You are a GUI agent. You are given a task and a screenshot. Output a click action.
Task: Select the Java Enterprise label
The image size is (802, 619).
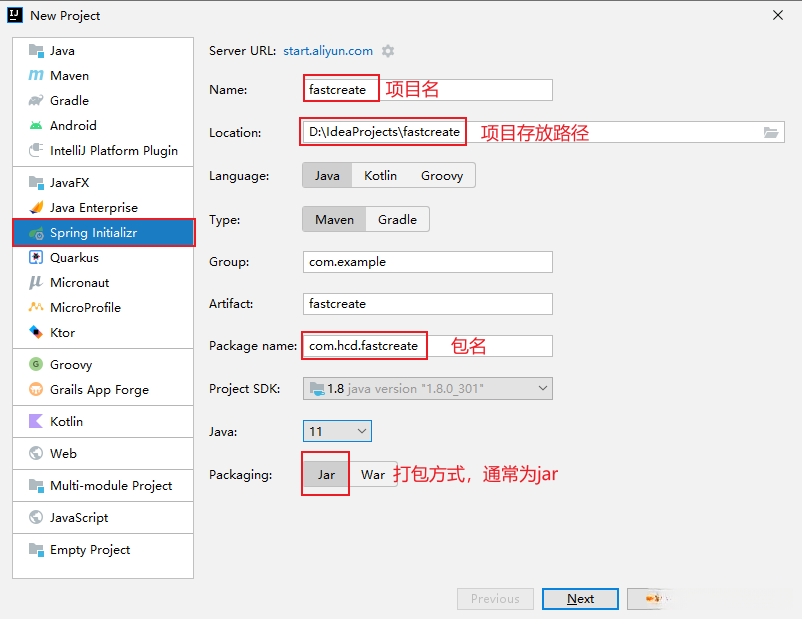(x=94, y=208)
